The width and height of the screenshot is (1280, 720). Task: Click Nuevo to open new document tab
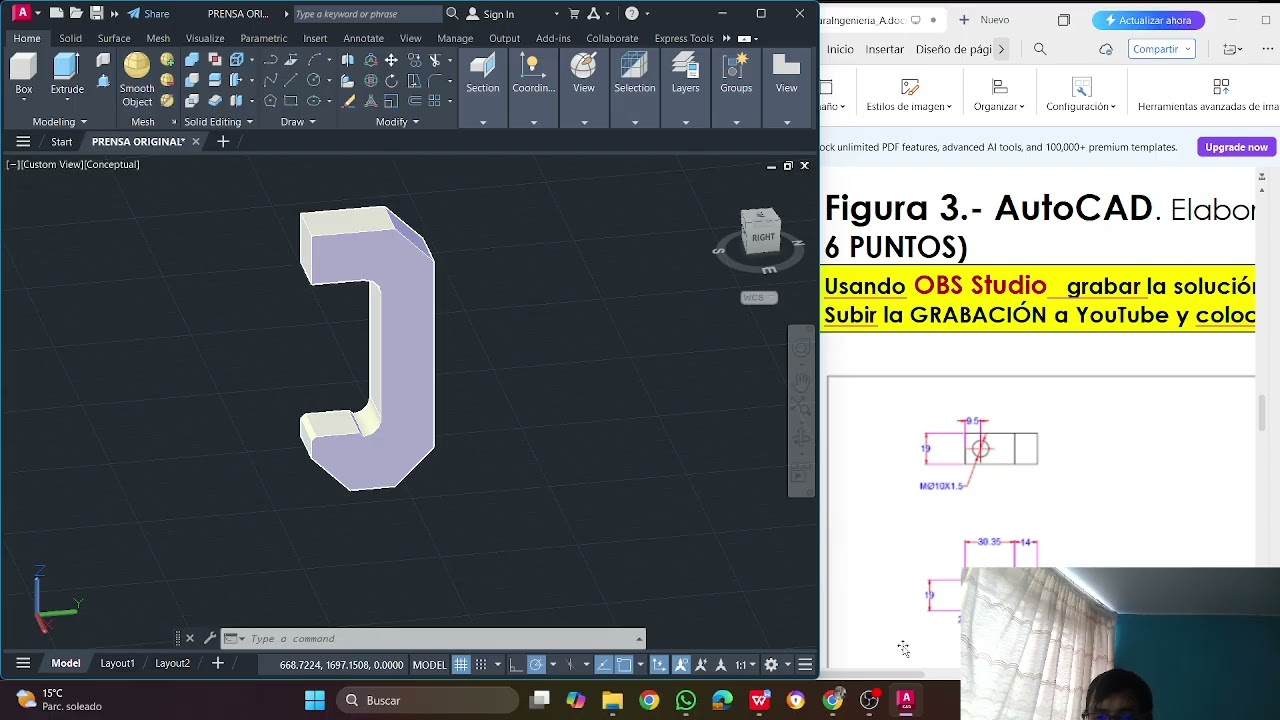pos(984,20)
